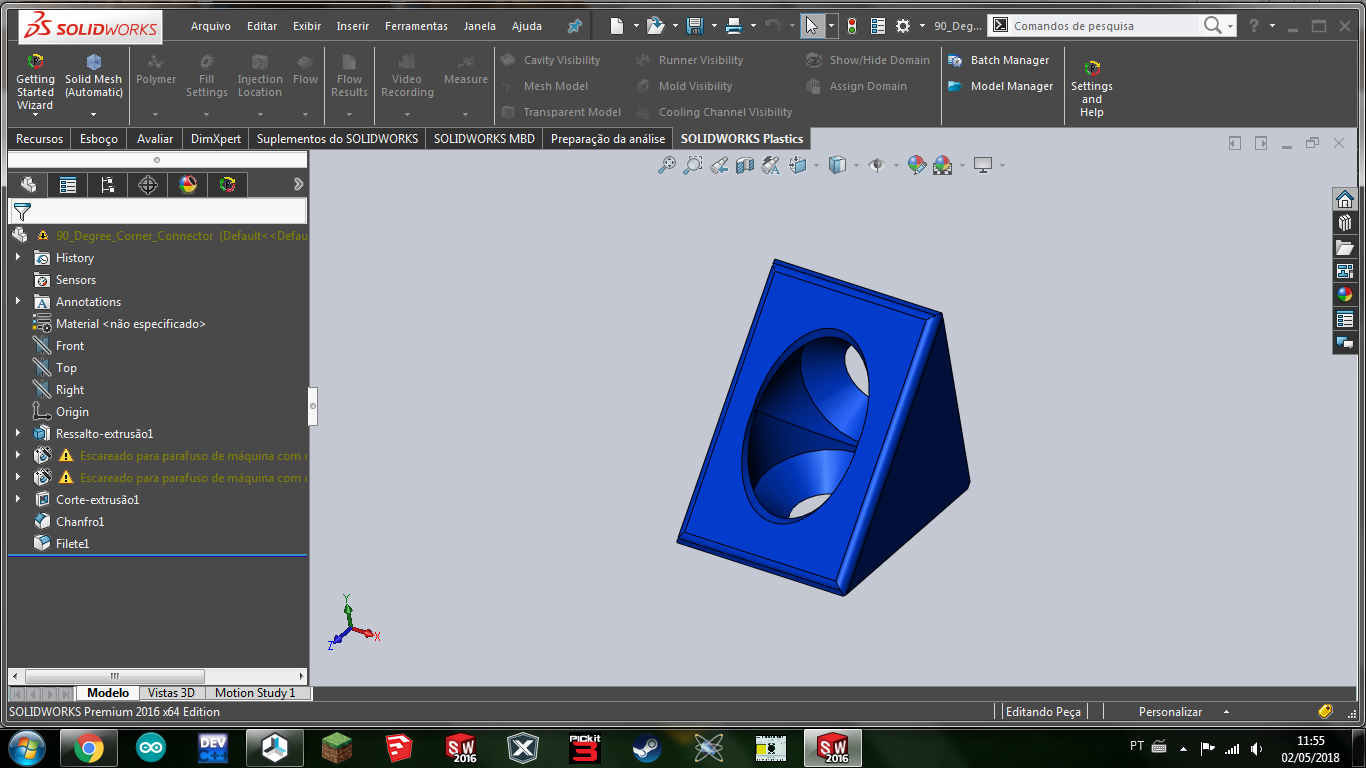Switch to Suplementos do SOLIDWORKS tab
Image resolution: width=1366 pixels, height=768 pixels.
337,139
